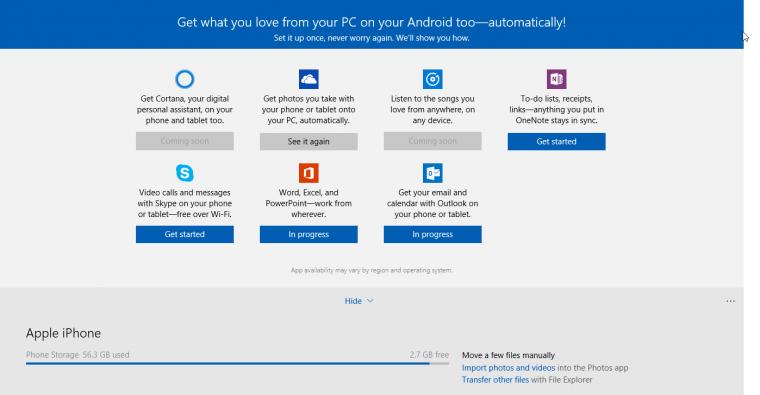Click the Apple iPhone heading
The height and width of the screenshot is (395, 760).
[63, 333]
